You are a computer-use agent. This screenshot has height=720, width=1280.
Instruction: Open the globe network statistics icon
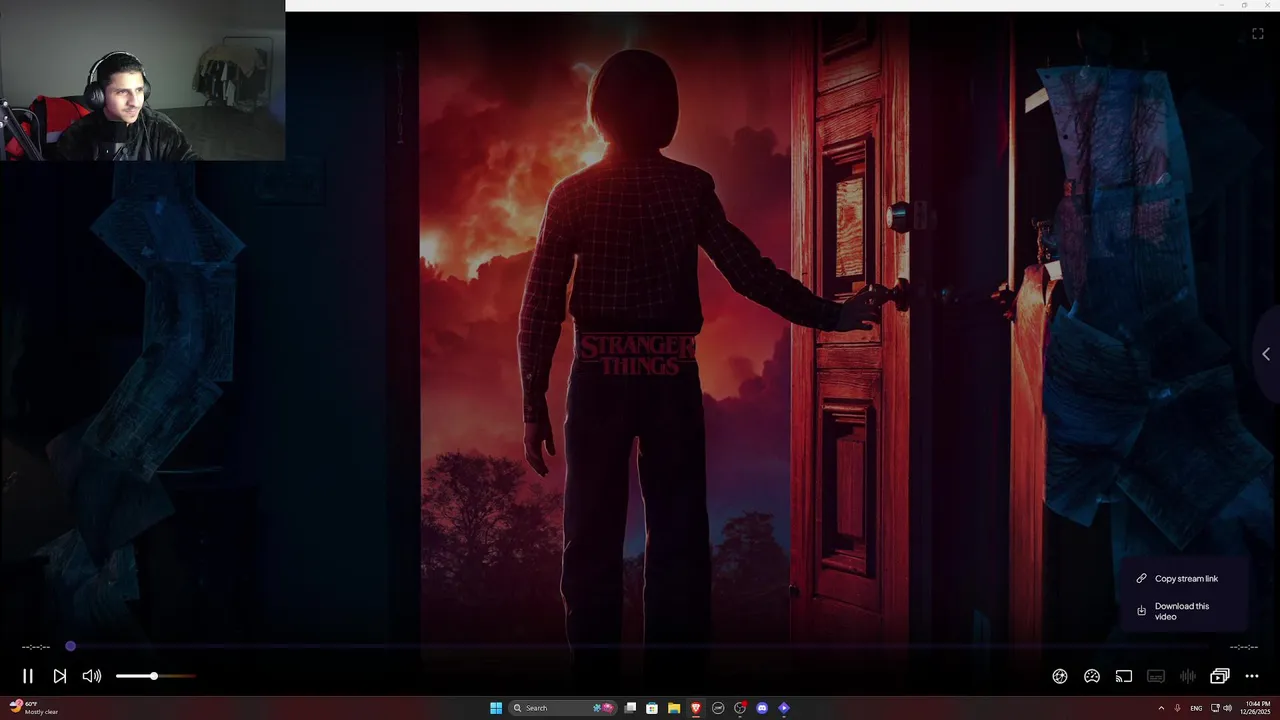(1060, 676)
